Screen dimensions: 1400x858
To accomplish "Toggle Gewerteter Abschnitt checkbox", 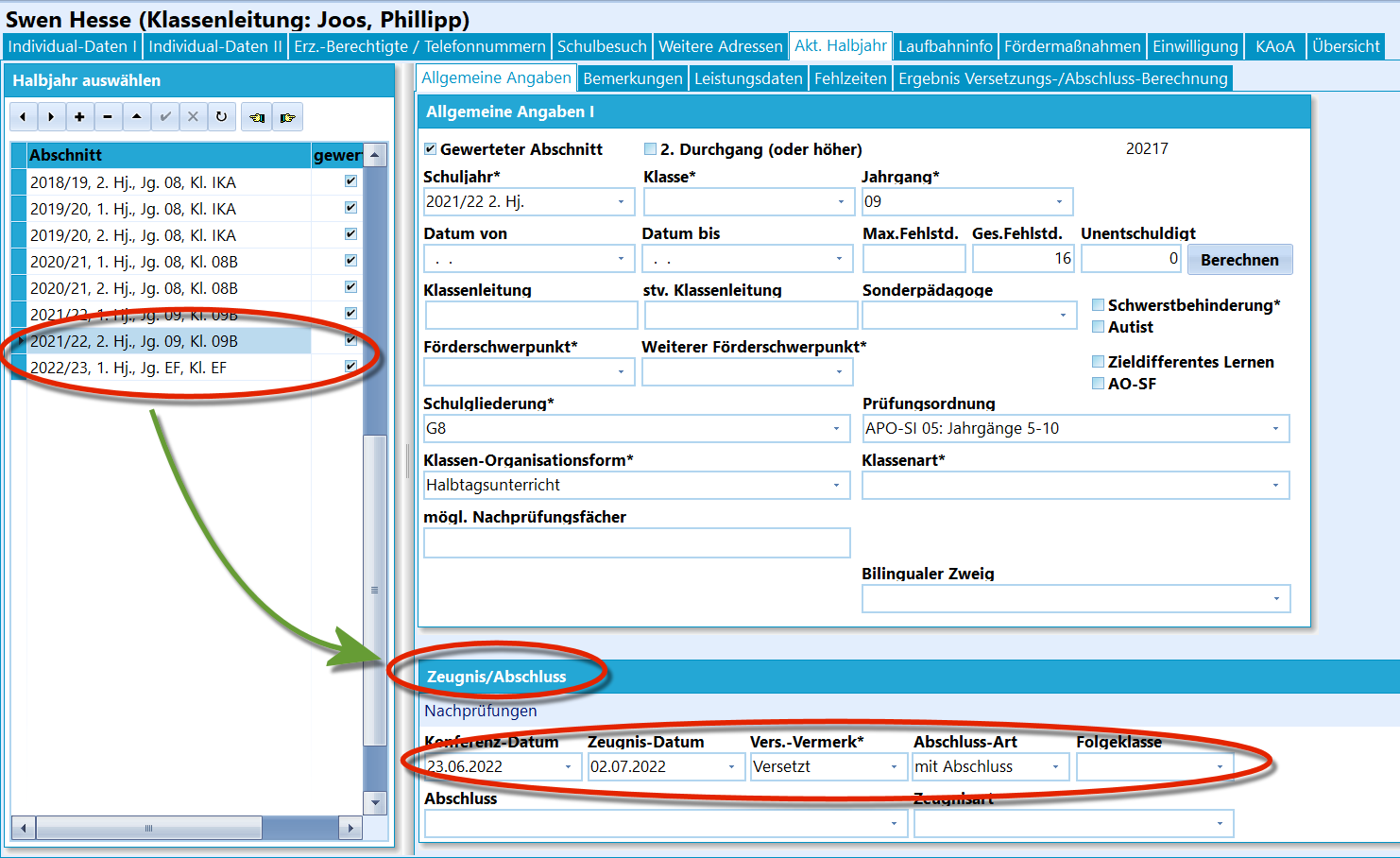I will coord(430,149).
